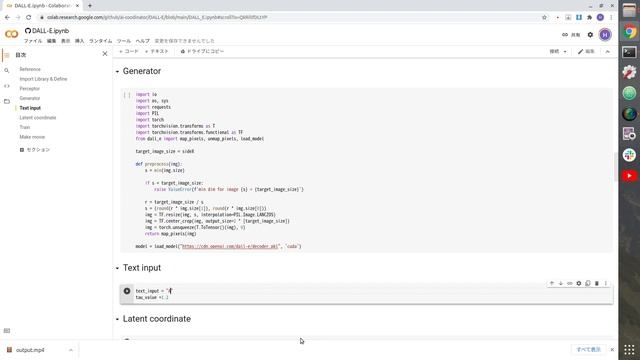640x360 pixels.
Task: Open the output.mp4 downloaded file
Action: click(x=30, y=350)
